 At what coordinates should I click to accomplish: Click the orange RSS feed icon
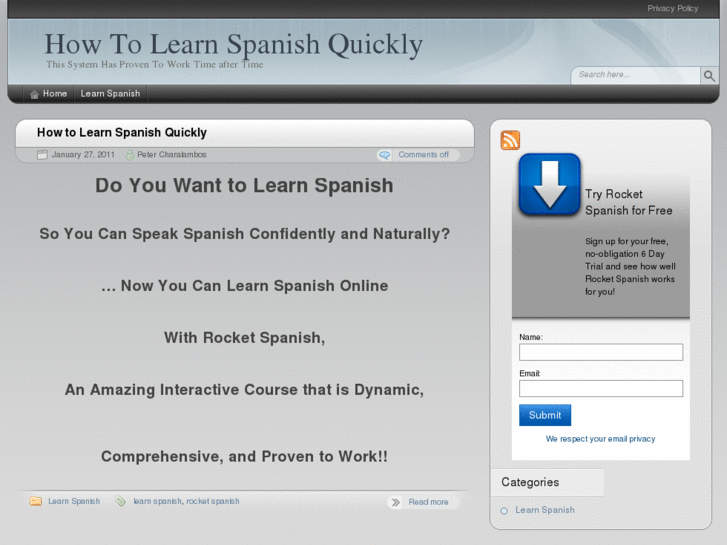(x=510, y=140)
